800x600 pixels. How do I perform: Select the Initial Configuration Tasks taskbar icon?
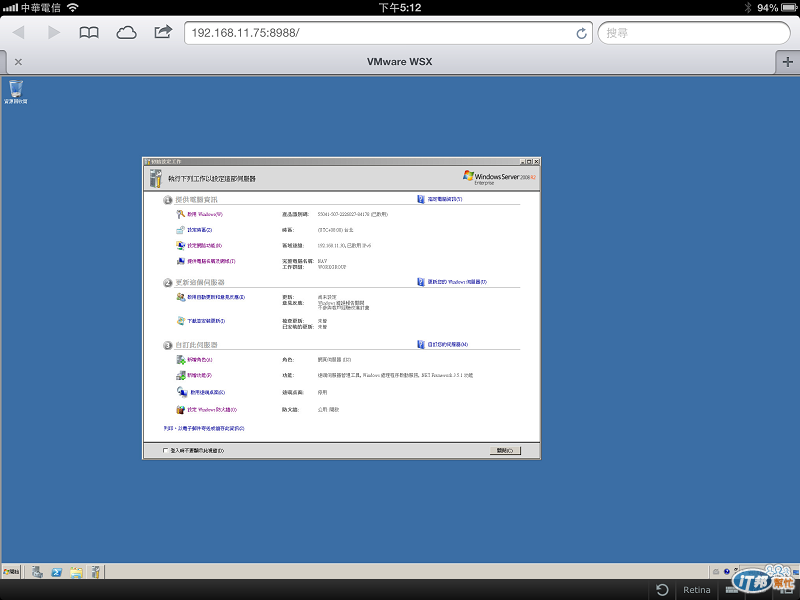pos(95,572)
